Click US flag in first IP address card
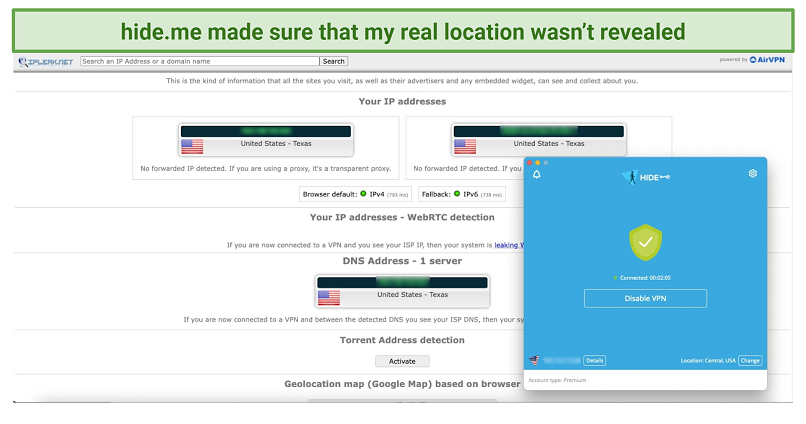The height and width of the screenshot is (424, 806). pos(192,146)
